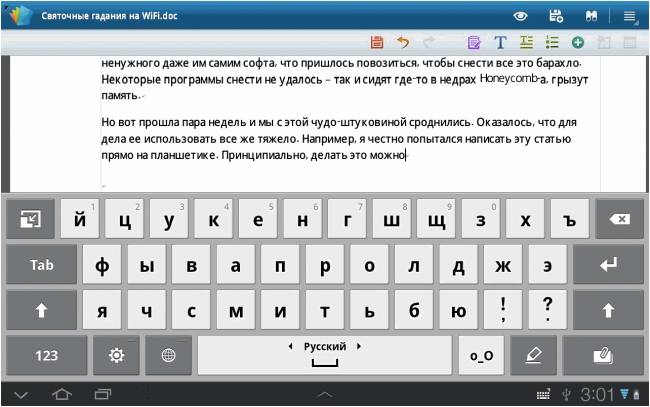Image resolution: width=650 pixels, height=407 pixels.
Task: Tap the Tab key
Action: pyautogui.click(x=41, y=264)
